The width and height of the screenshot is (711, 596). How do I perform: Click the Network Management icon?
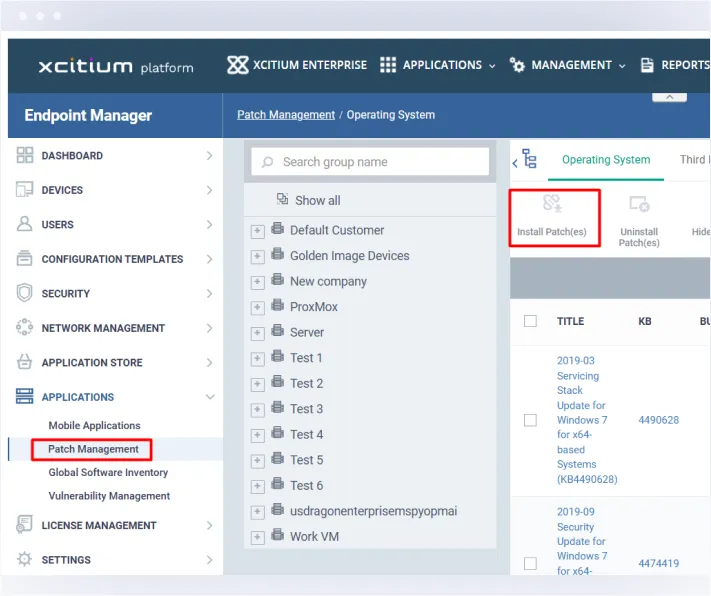click(25, 328)
